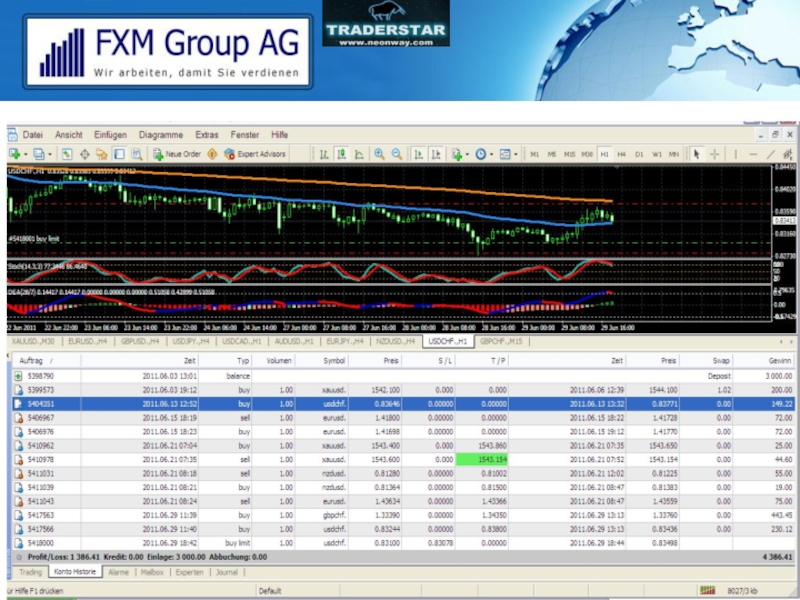Image resolution: width=800 pixels, height=600 pixels.
Task: Select the crosshair tool
Action: coord(715,154)
